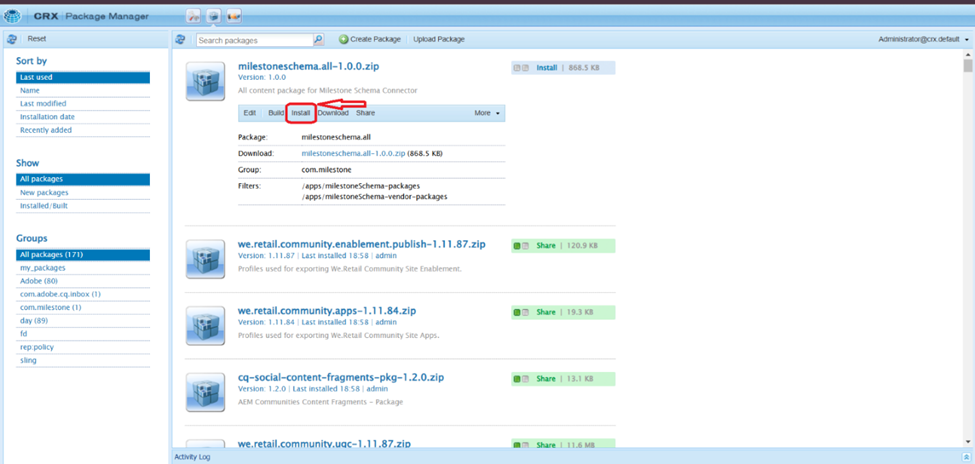This screenshot has height=464, width=975.
Task: Select Adobe (80) group
Action: pyautogui.click(x=83, y=281)
